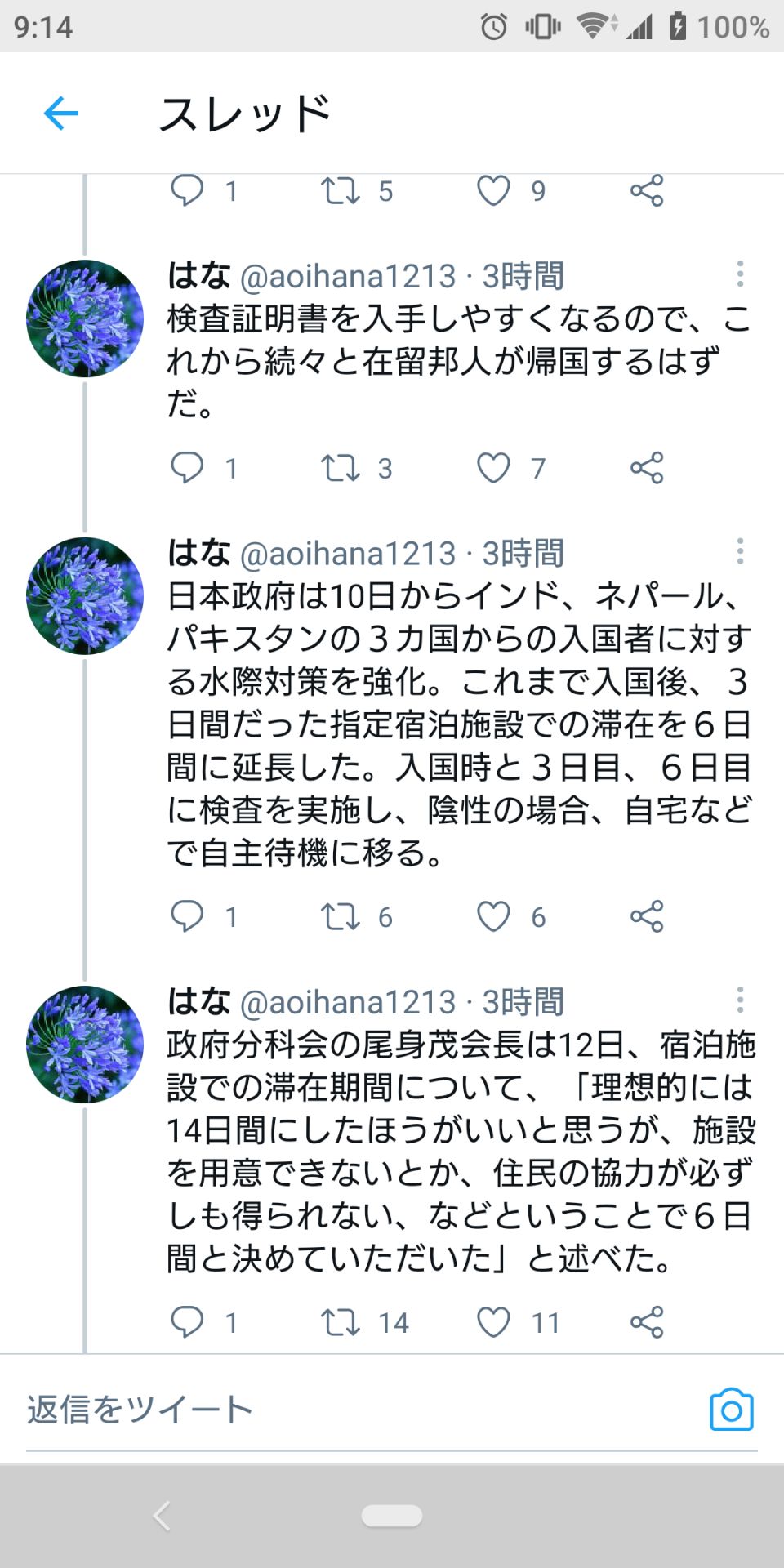Share the tweet about 検査証明書
This screenshot has width=784, height=1568.
coord(646,468)
